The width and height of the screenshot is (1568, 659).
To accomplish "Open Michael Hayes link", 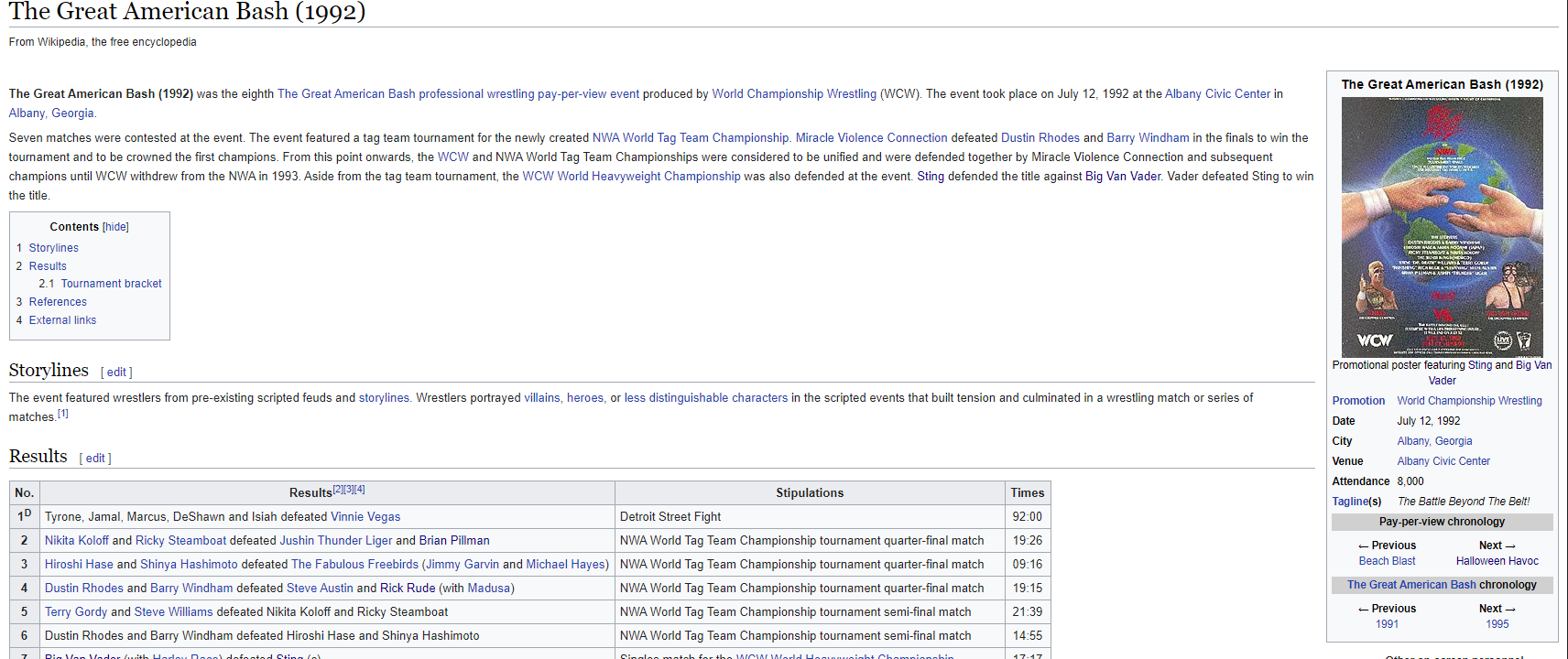I will pyautogui.click(x=565, y=565).
